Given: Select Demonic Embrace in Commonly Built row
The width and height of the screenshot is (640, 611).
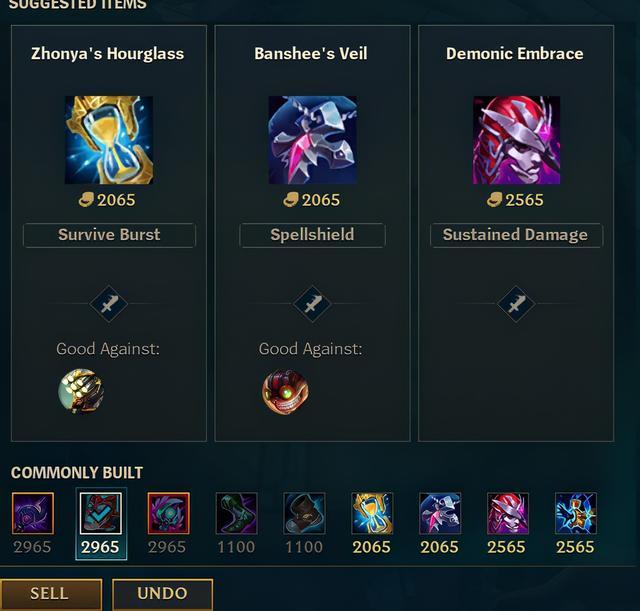Looking at the screenshot, I should point(507,513).
